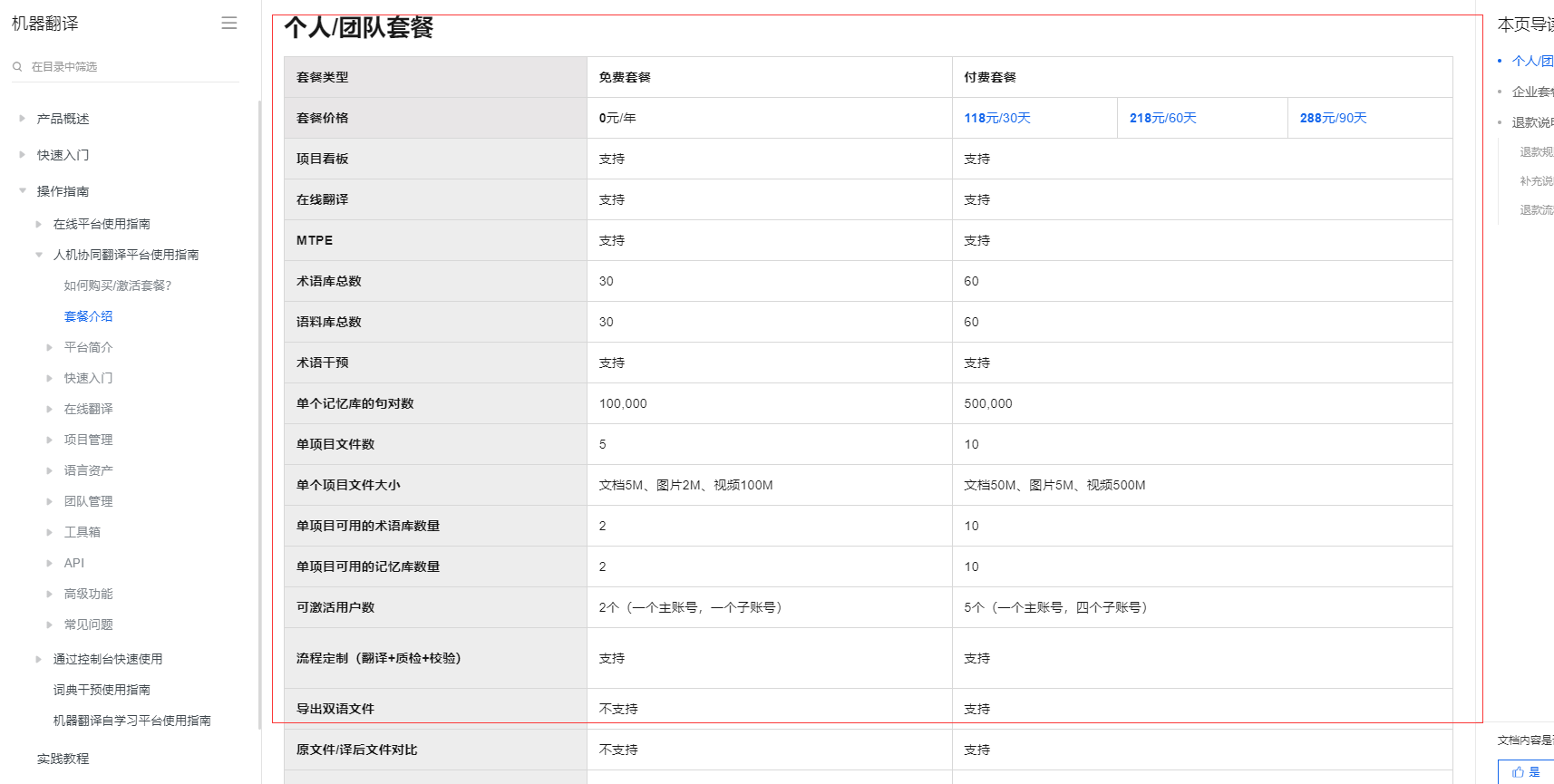Click the 术语库总数 row label
1554x784 pixels.
tap(329, 281)
